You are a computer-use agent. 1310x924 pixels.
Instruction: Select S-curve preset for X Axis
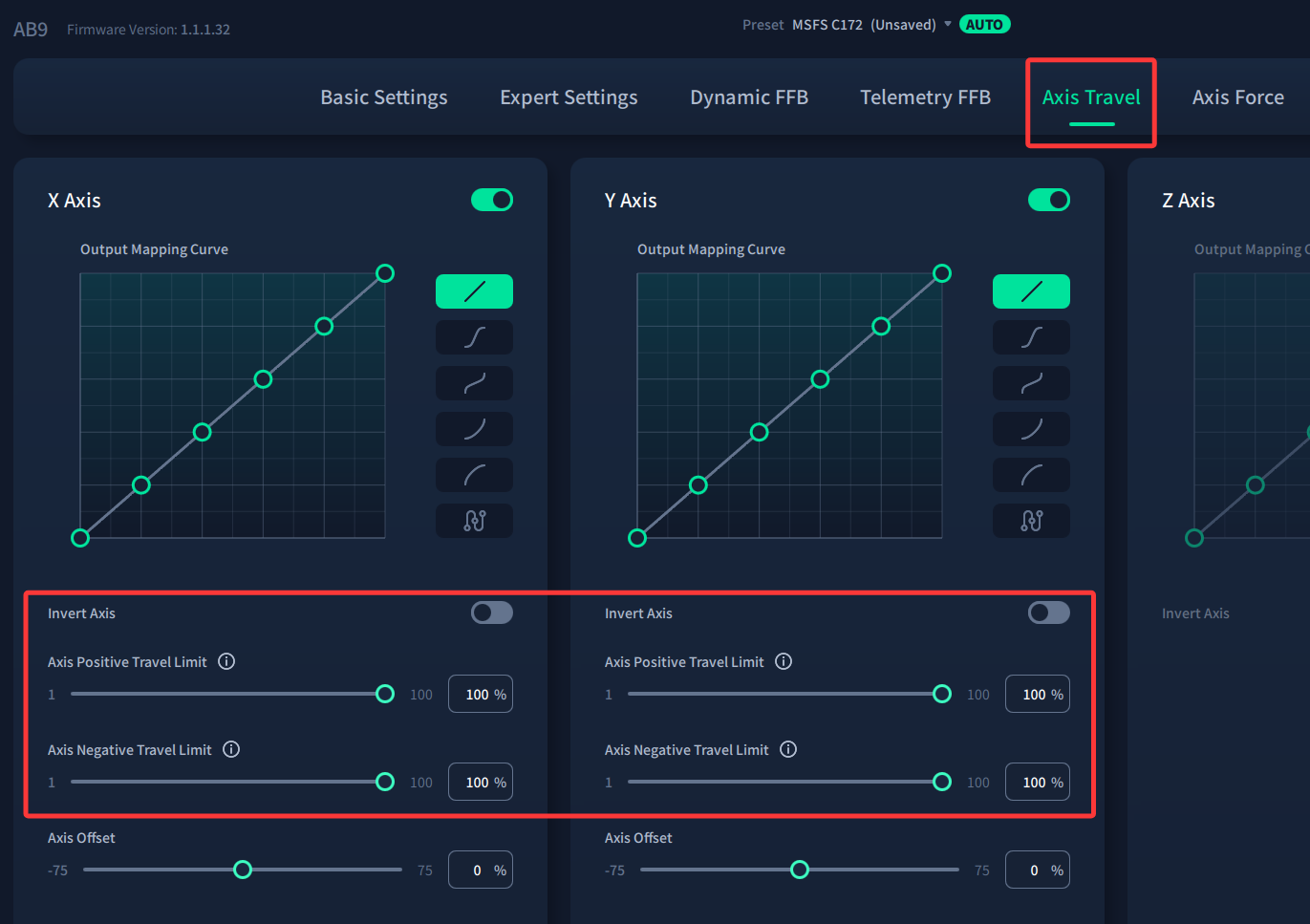point(474,337)
